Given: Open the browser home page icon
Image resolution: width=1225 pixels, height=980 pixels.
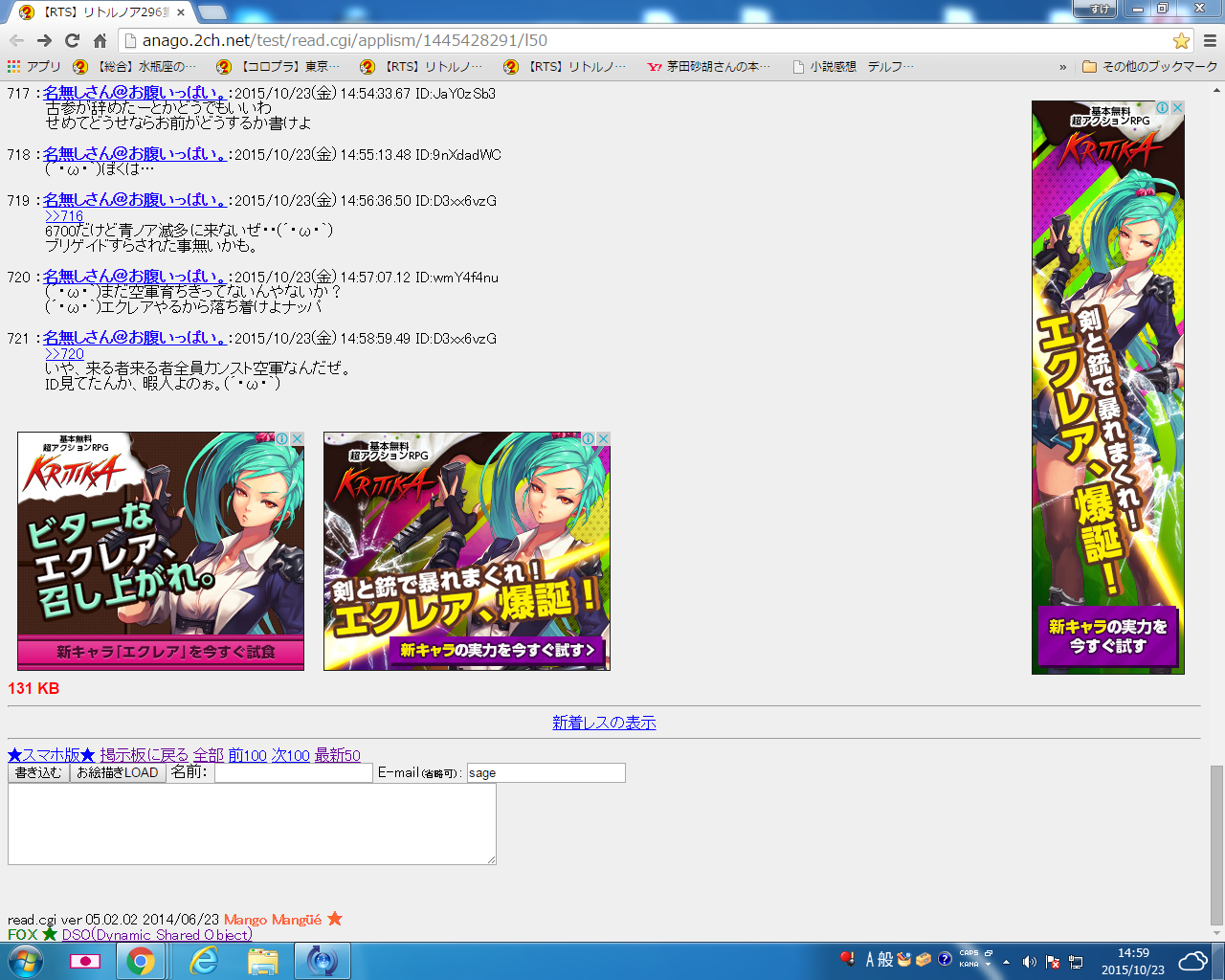Looking at the screenshot, I should (100, 40).
